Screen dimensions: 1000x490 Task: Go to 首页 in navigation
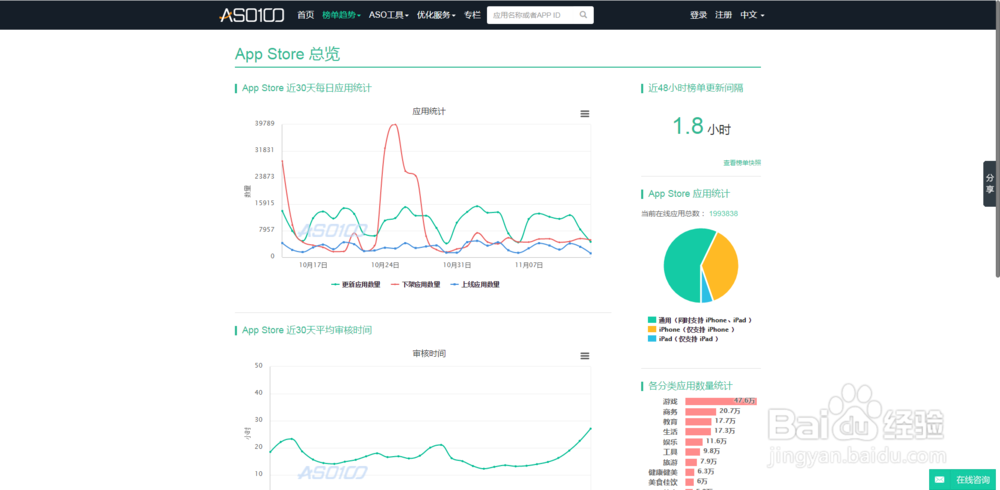[305, 15]
